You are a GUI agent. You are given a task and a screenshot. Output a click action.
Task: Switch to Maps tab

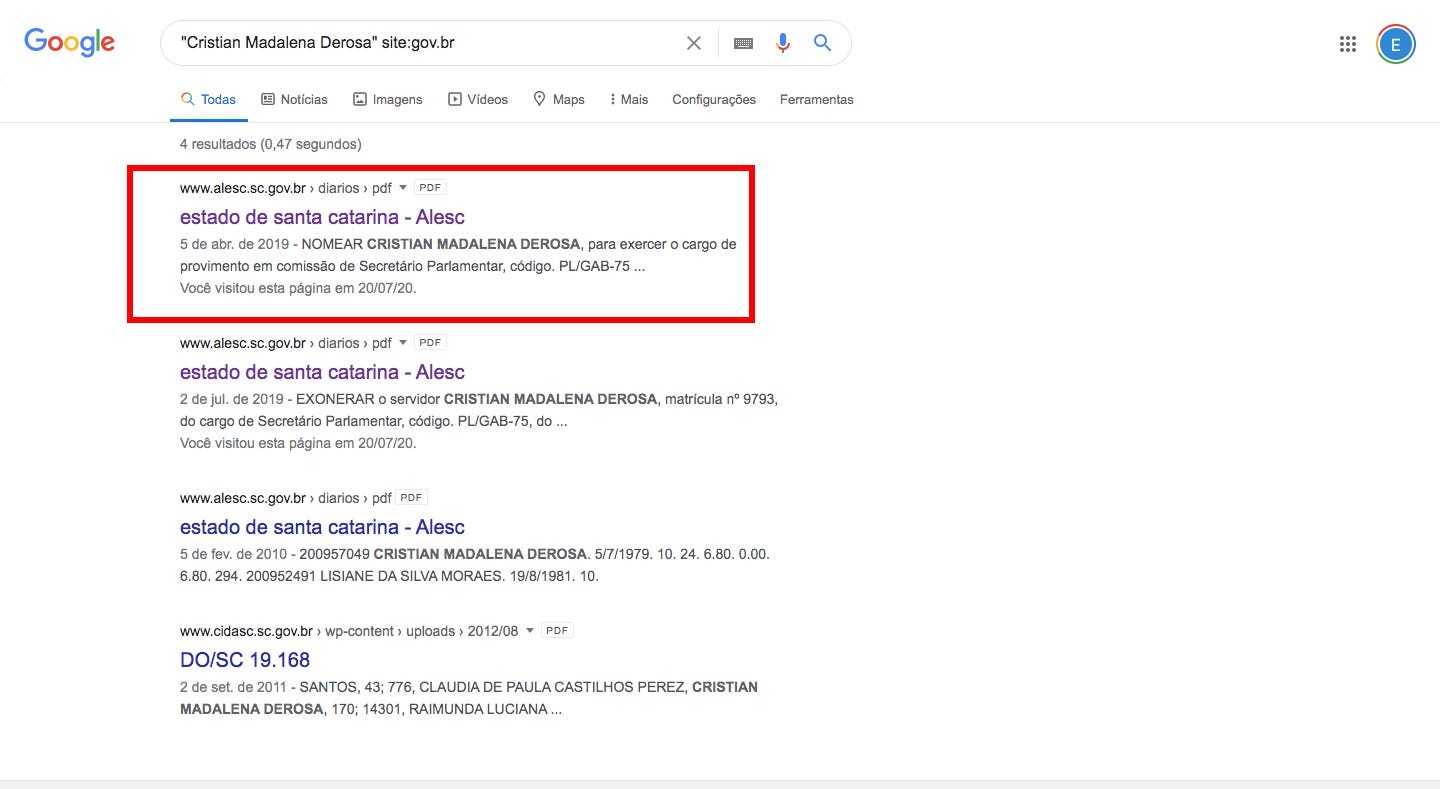(x=559, y=100)
